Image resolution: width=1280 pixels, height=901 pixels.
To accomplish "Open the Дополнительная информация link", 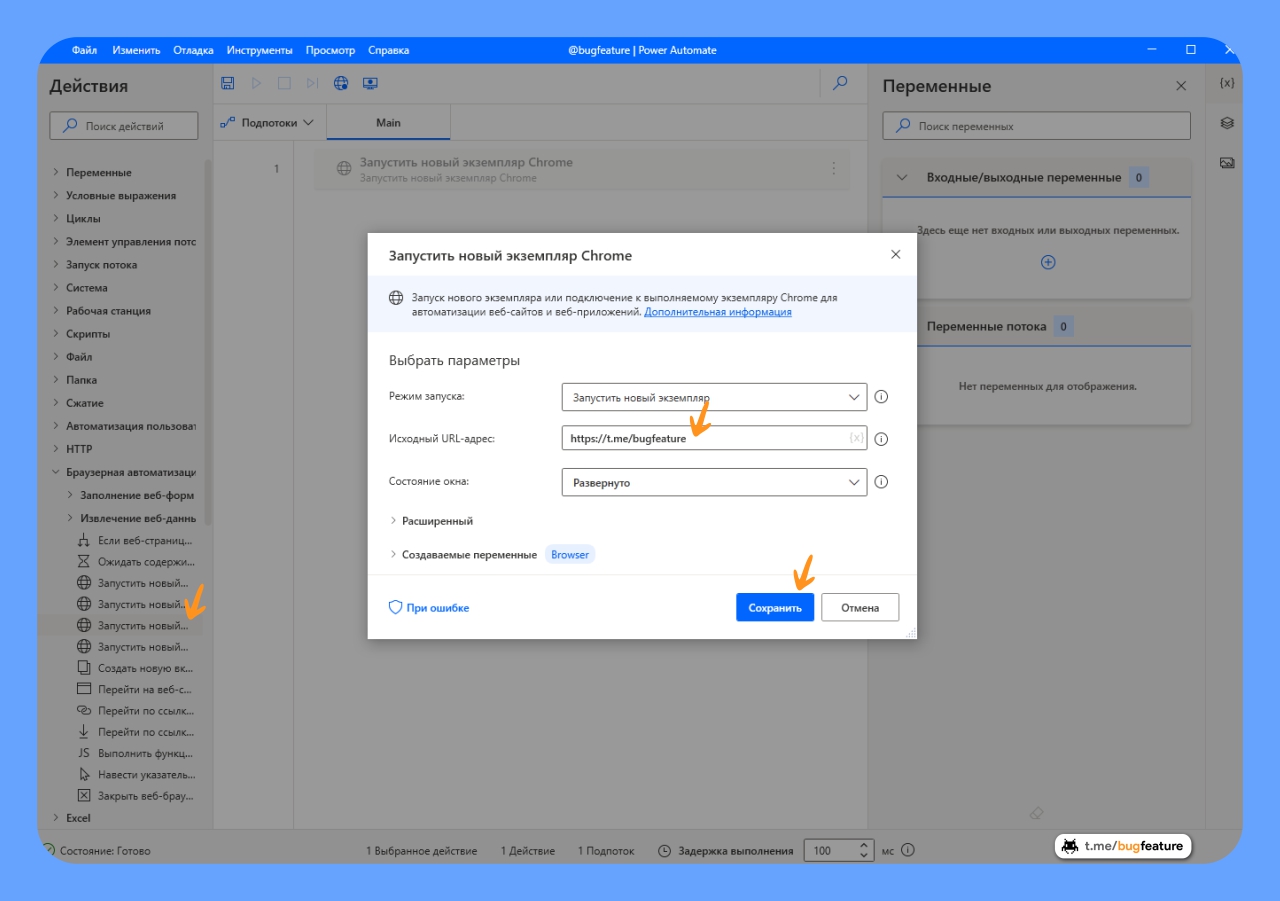I will pyautogui.click(x=717, y=312).
